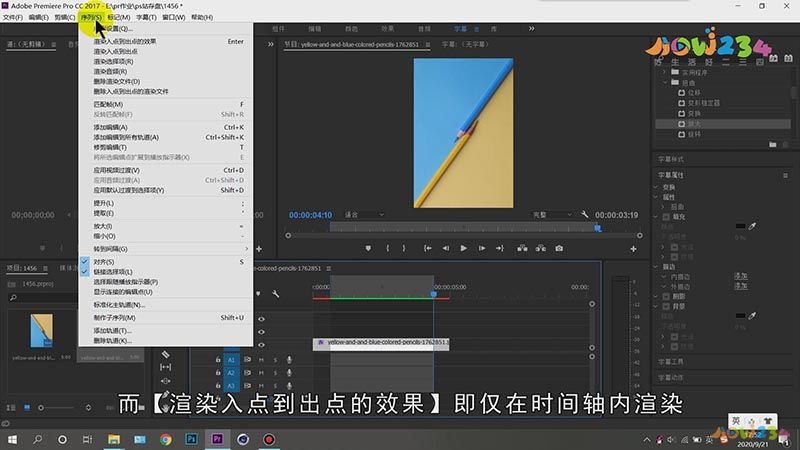Click the A1 track voice-over microphone icon
Screen dimensions: 800x450
[x=289, y=360]
